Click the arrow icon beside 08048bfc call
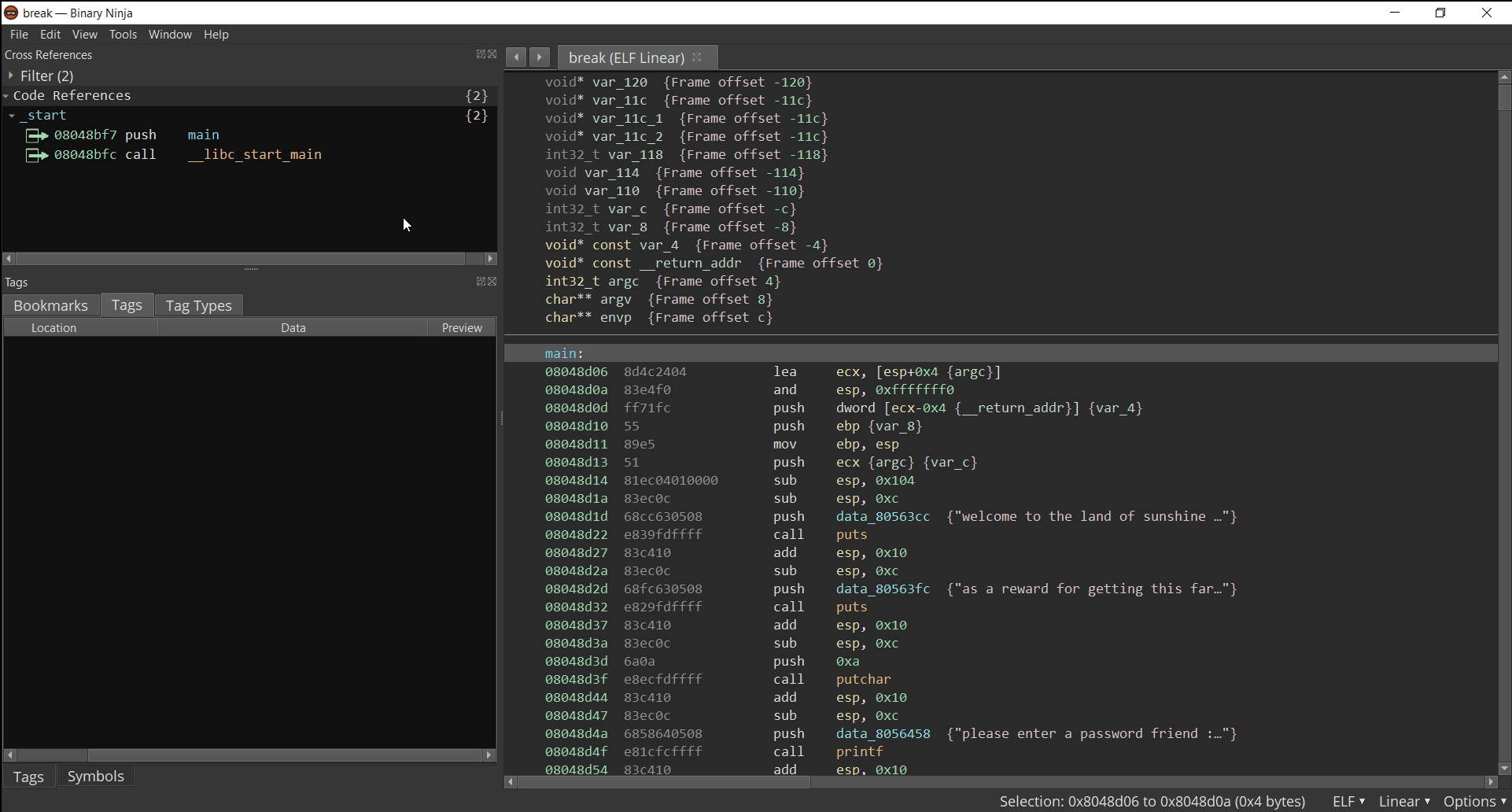The height and width of the screenshot is (812, 1512). click(x=37, y=155)
